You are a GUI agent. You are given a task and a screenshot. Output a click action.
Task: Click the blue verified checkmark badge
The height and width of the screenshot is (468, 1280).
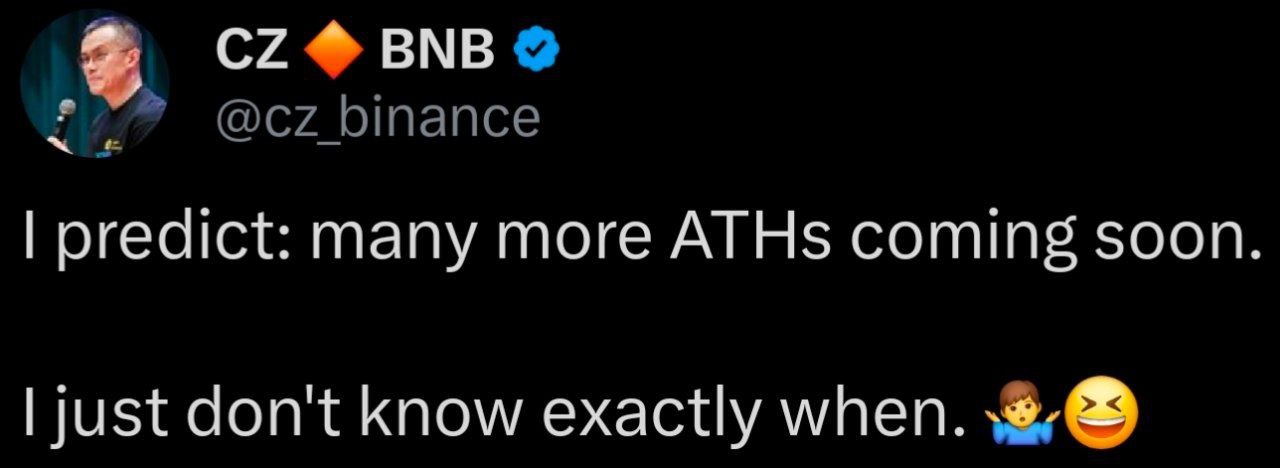pos(529,50)
